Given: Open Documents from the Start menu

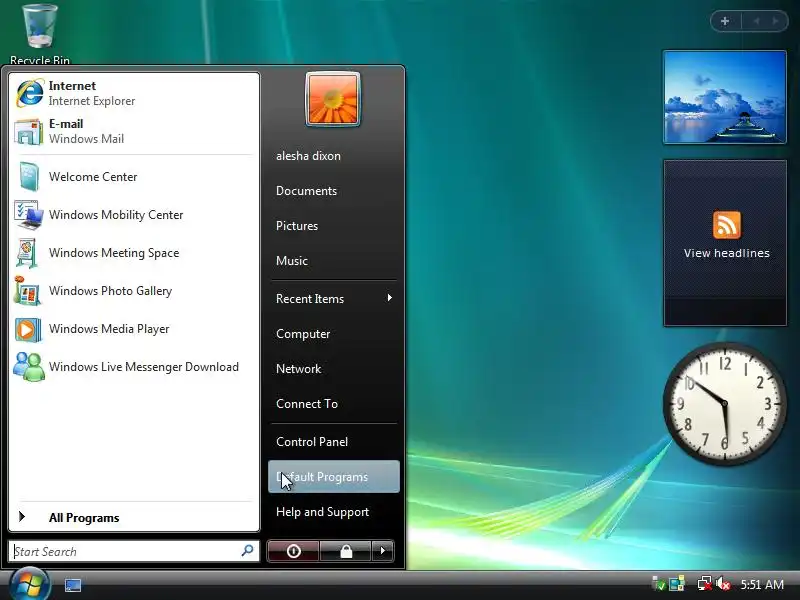Looking at the screenshot, I should 306,191.
